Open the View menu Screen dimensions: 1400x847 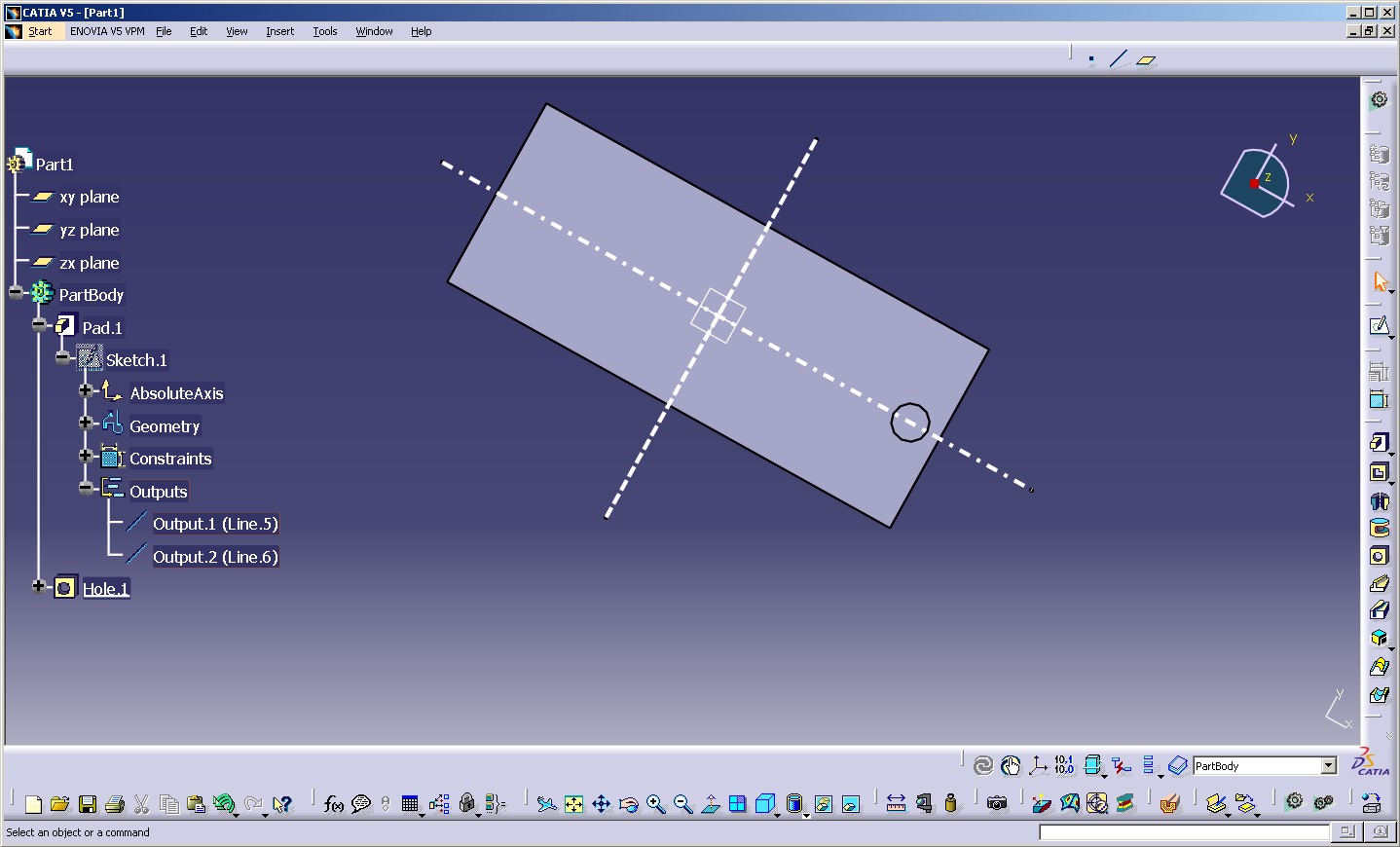tap(237, 31)
